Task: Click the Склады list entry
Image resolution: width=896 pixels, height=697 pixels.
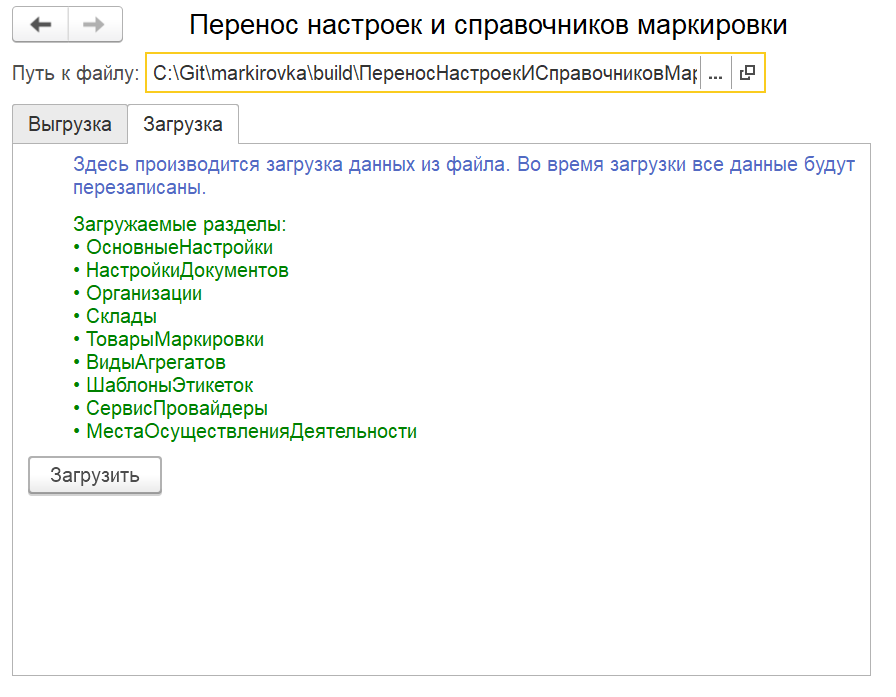Action: coord(121,316)
